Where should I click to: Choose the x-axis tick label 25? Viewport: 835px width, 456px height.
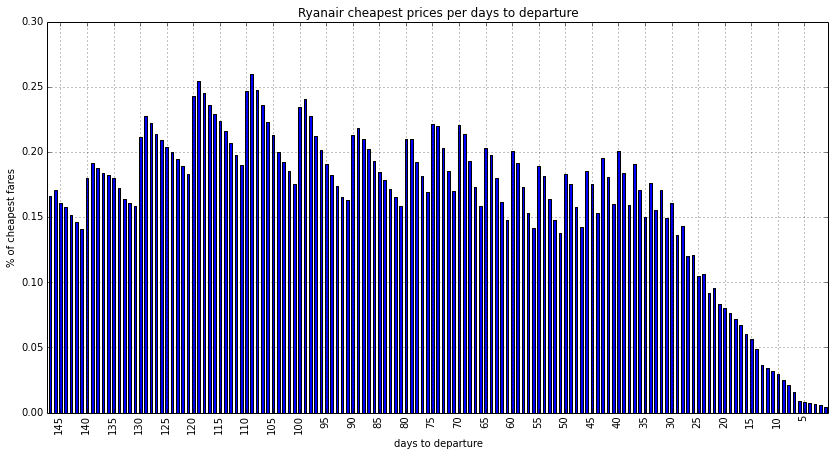697,424
